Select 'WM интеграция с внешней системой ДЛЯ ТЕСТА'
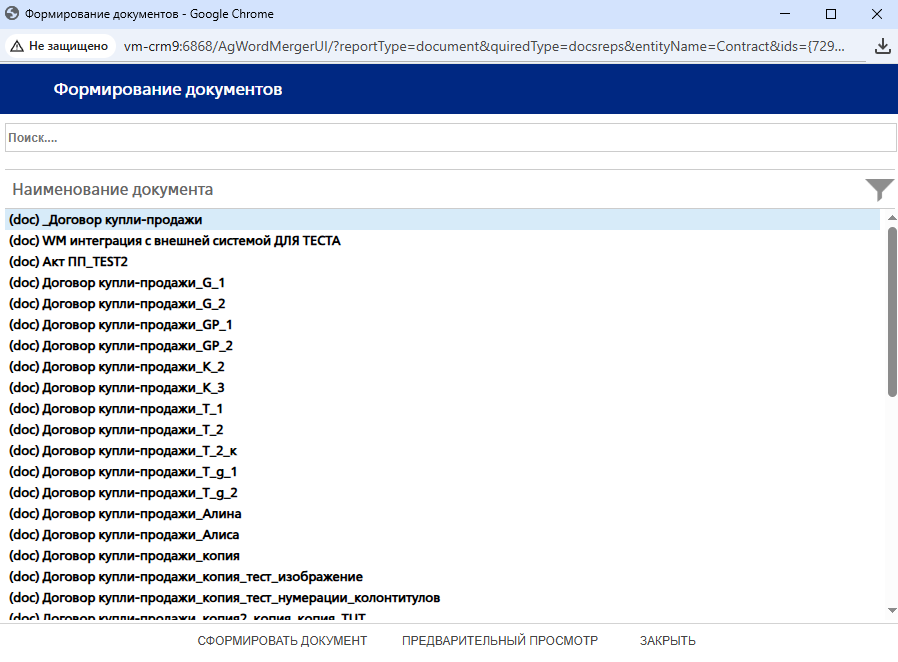Image resolution: width=898 pixels, height=662 pixels. coord(175,241)
